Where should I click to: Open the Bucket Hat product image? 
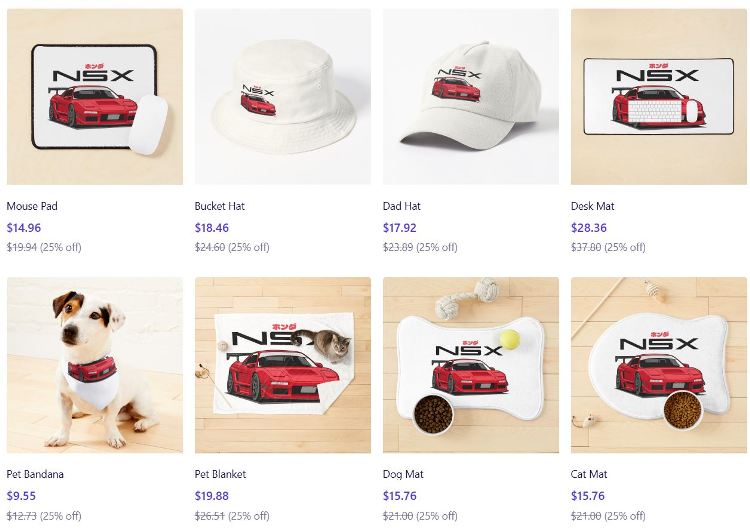[x=283, y=97]
